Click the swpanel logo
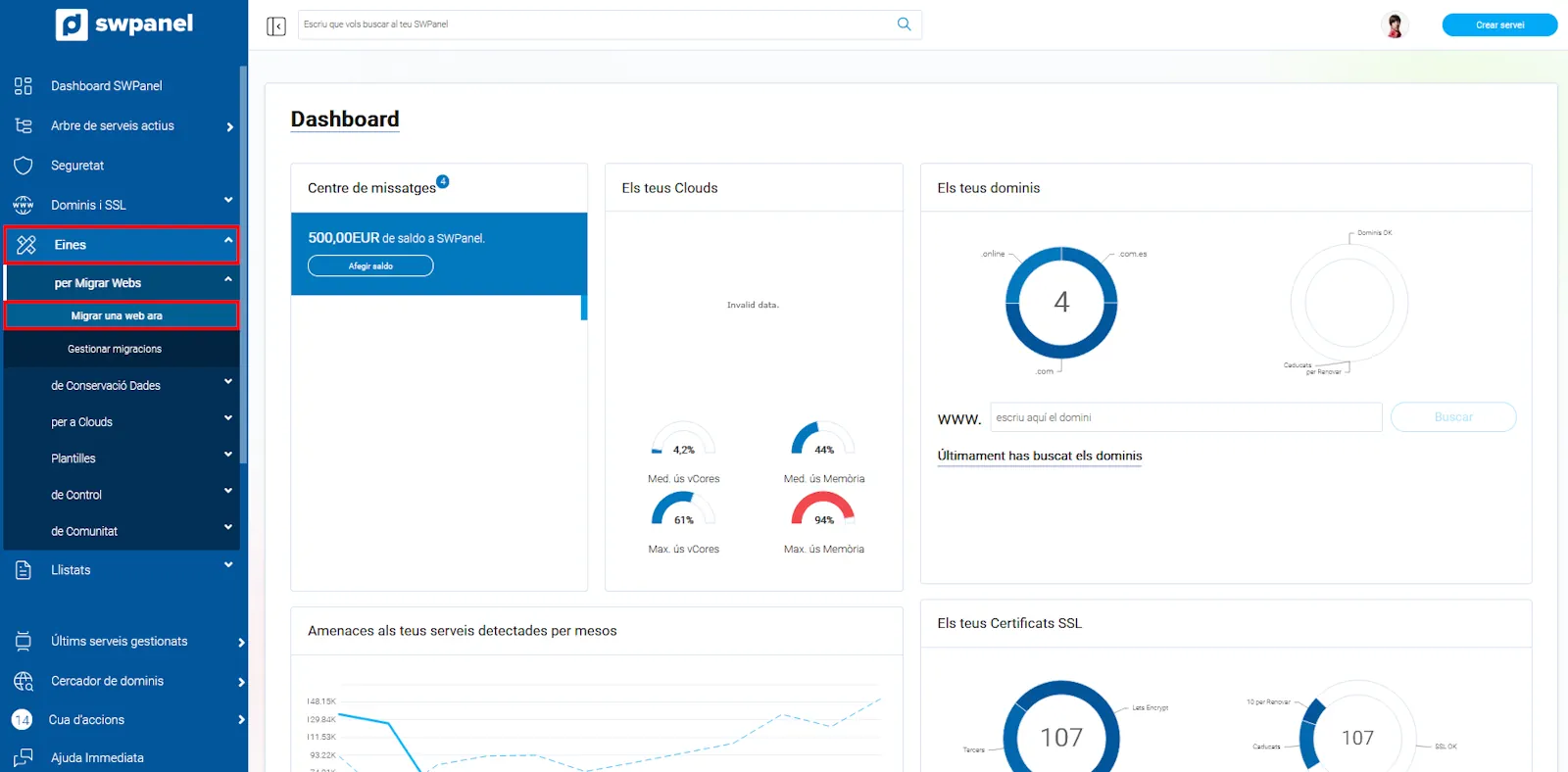 pyautogui.click(x=124, y=24)
